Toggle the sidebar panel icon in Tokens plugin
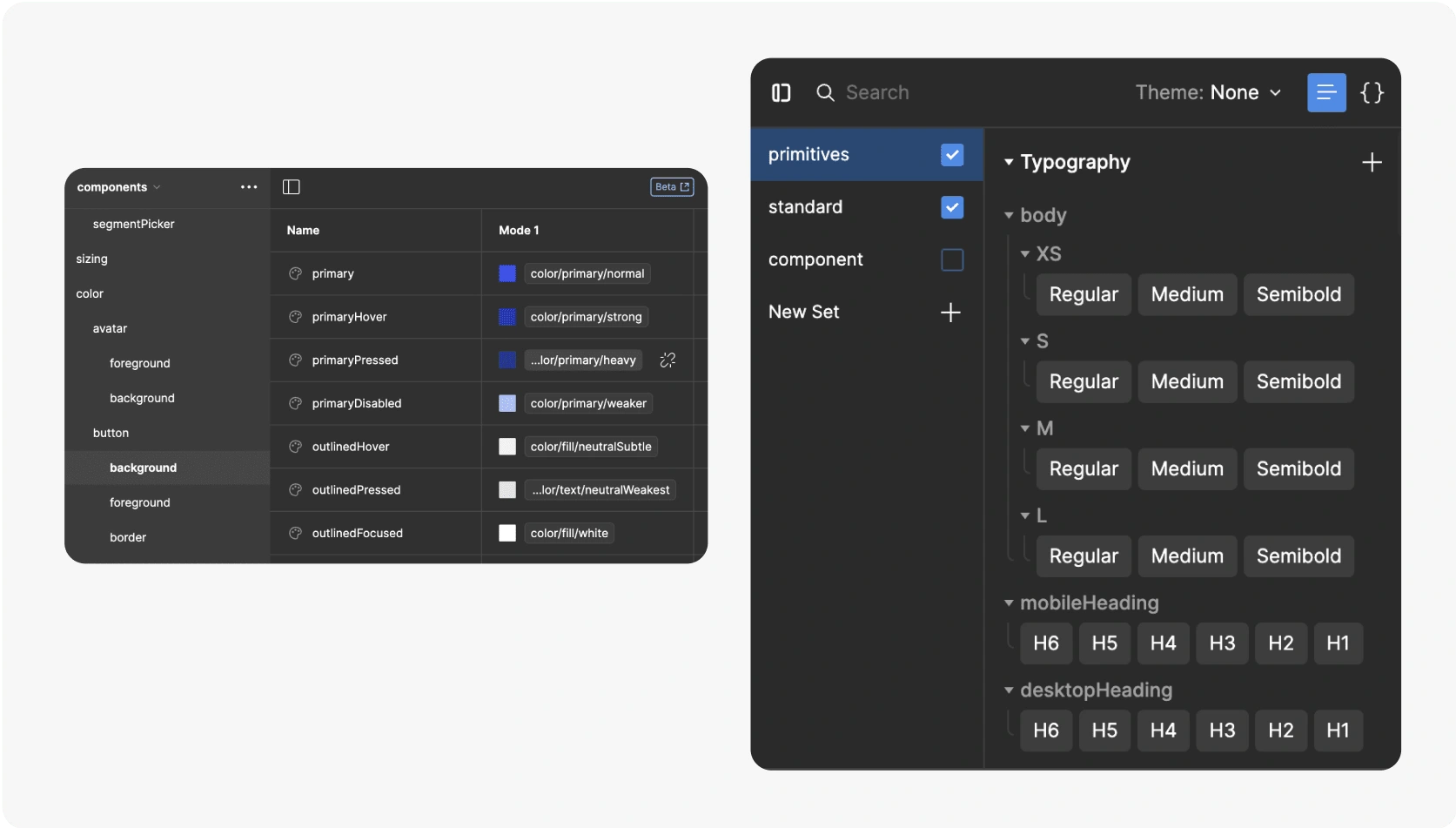 [x=781, y=93]
